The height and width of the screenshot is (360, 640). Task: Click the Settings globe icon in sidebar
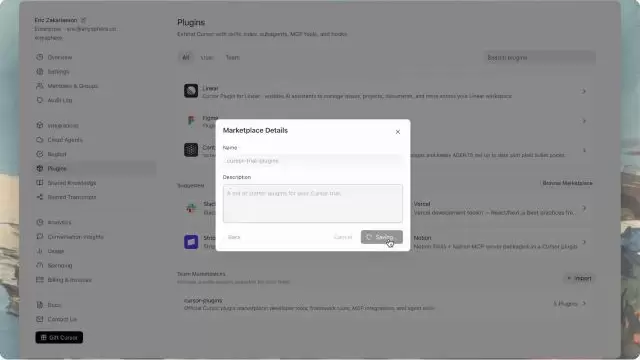40,71
